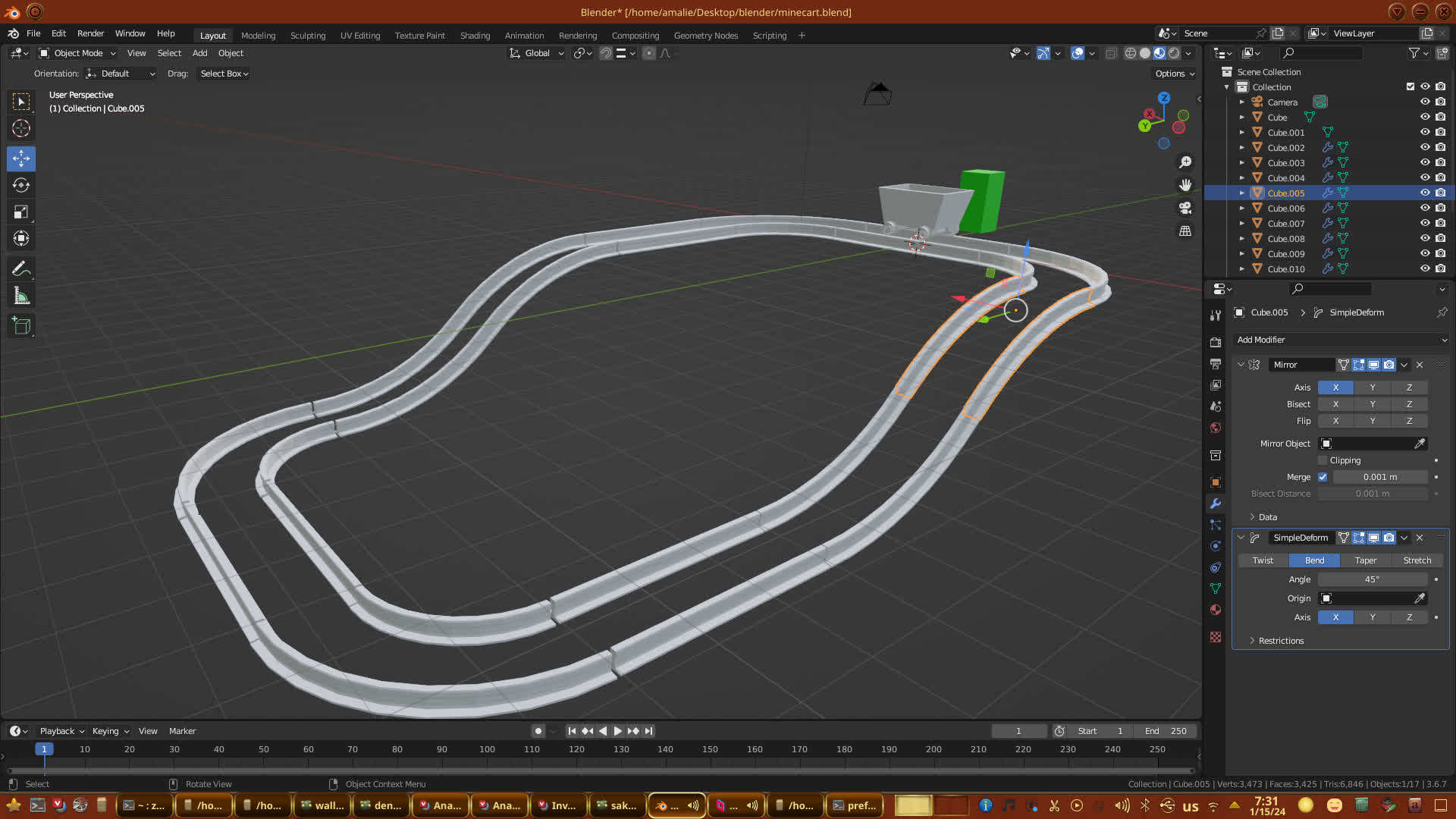Image resolution: width=1456 pixels, height=819 pixels.
Task: Expand the SimpleDeform Restrictions panel
Action: click(1281, 641)
